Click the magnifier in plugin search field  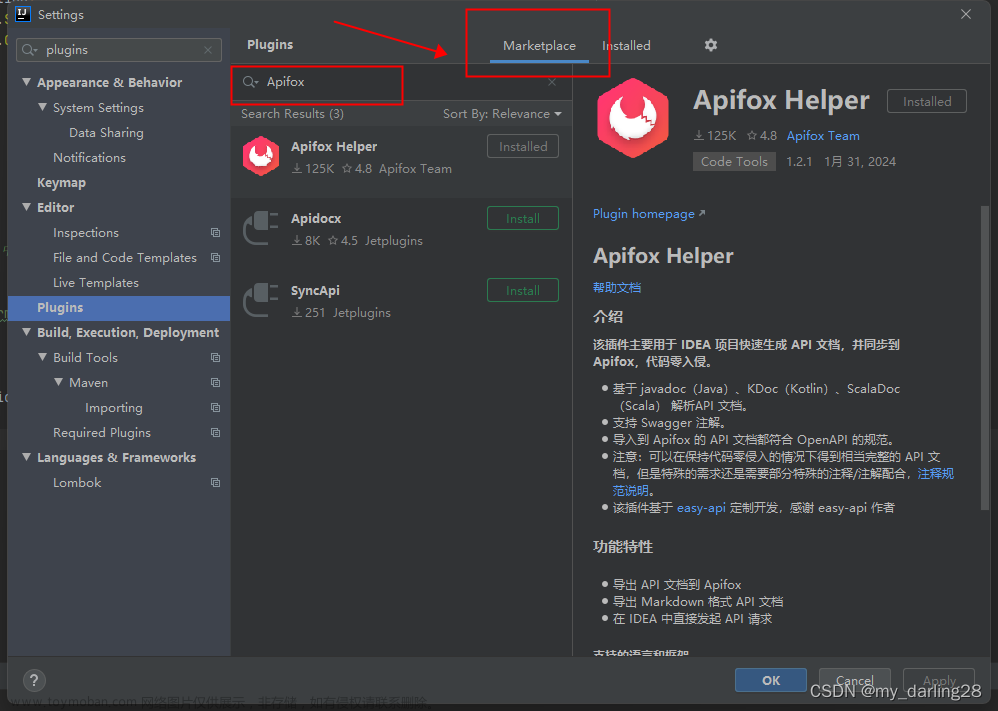pyautogui.click(x=250, y=82)
